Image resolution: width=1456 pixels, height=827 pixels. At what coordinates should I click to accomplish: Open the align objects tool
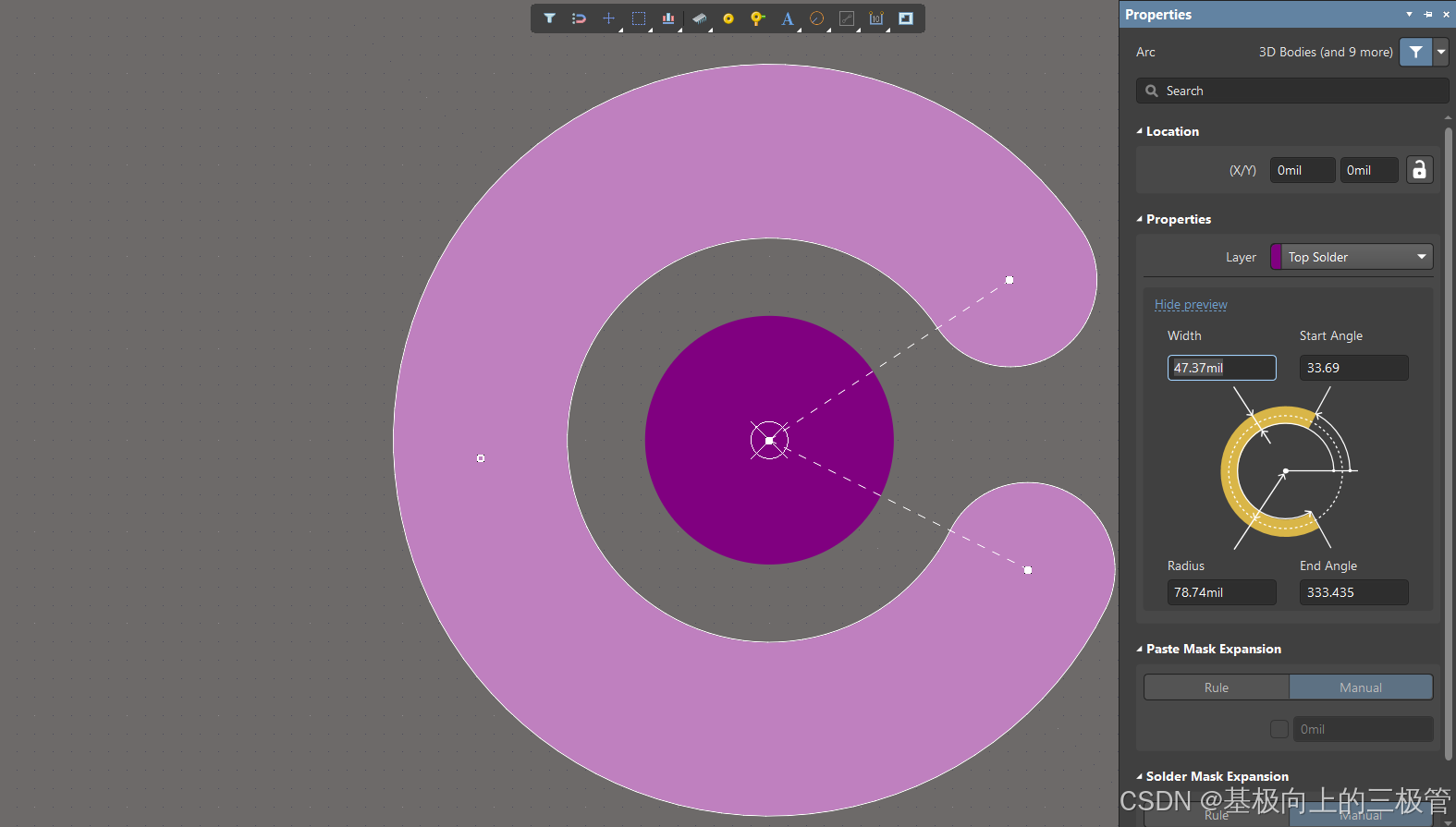[668, 18]
